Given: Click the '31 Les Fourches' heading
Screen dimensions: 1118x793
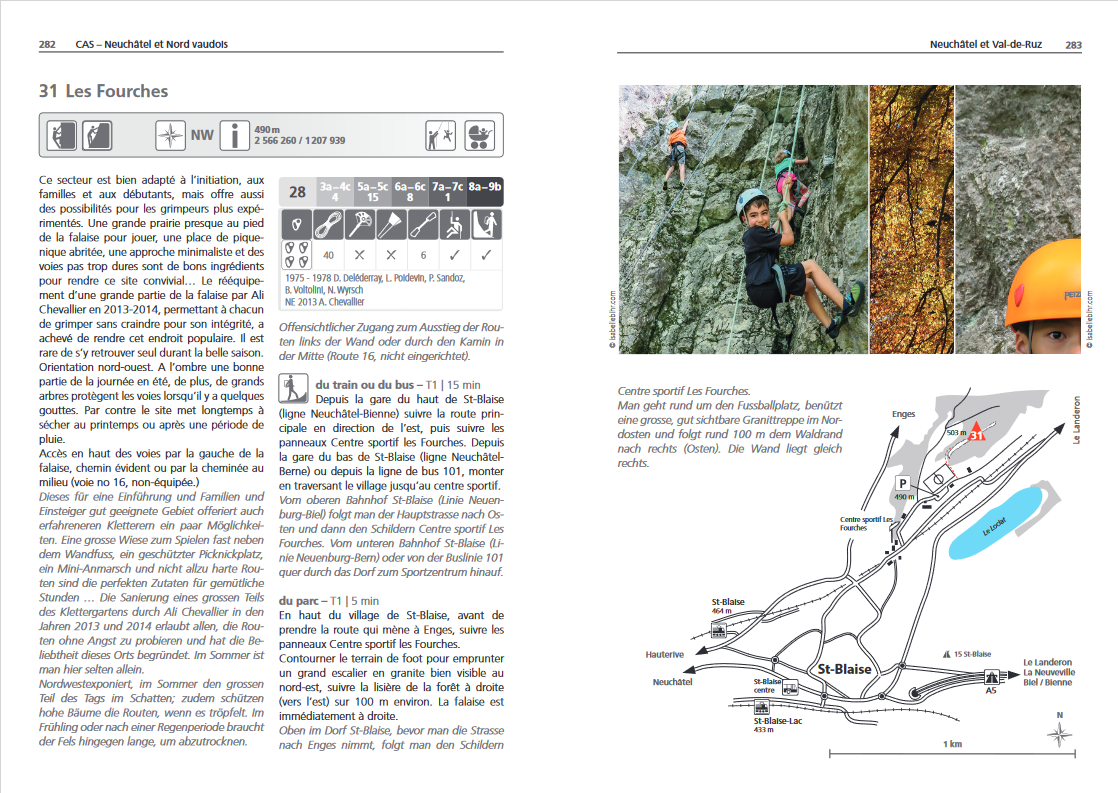Looking at the screenshot, I should click(x=103, y=91).
